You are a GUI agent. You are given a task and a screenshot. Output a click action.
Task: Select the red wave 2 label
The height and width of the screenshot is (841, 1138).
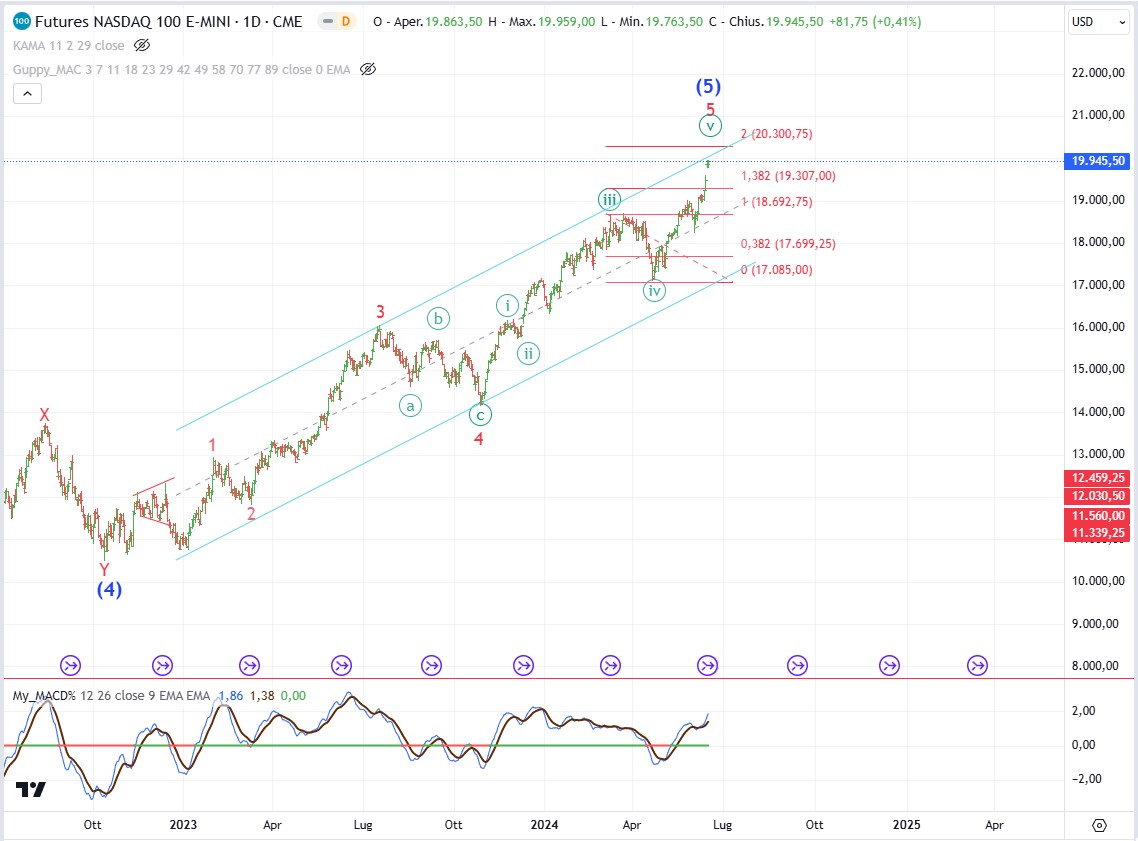(251, 514)
